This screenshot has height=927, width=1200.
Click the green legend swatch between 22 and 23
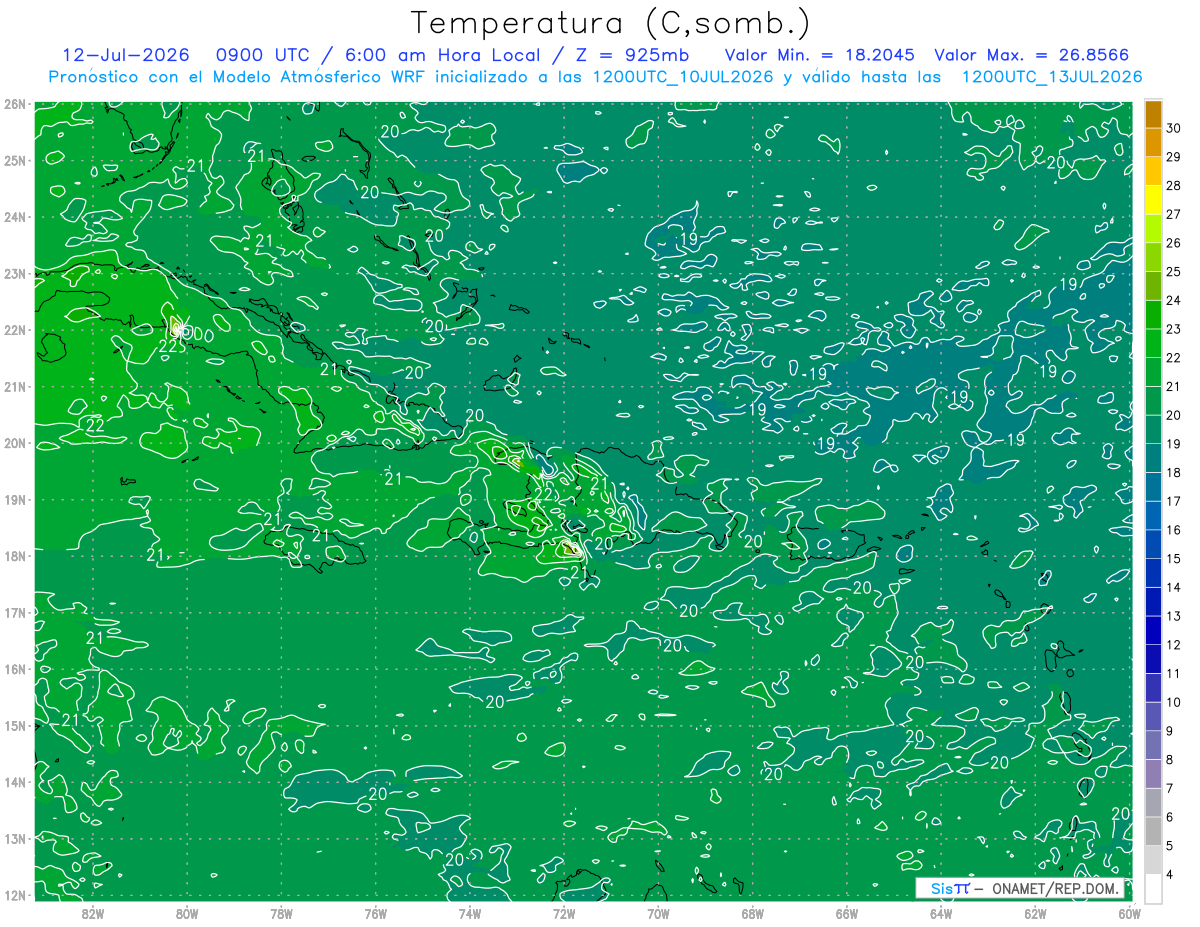tap(1153, 343)
